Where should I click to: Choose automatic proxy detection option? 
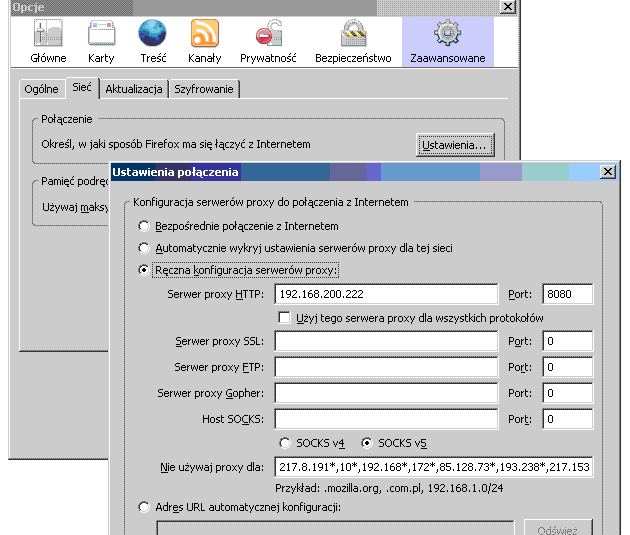[x=145, y=248]
